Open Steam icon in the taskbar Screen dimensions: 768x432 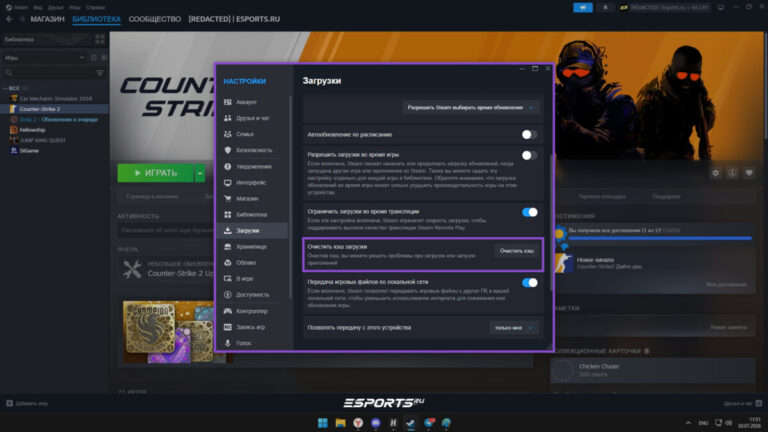410,423
